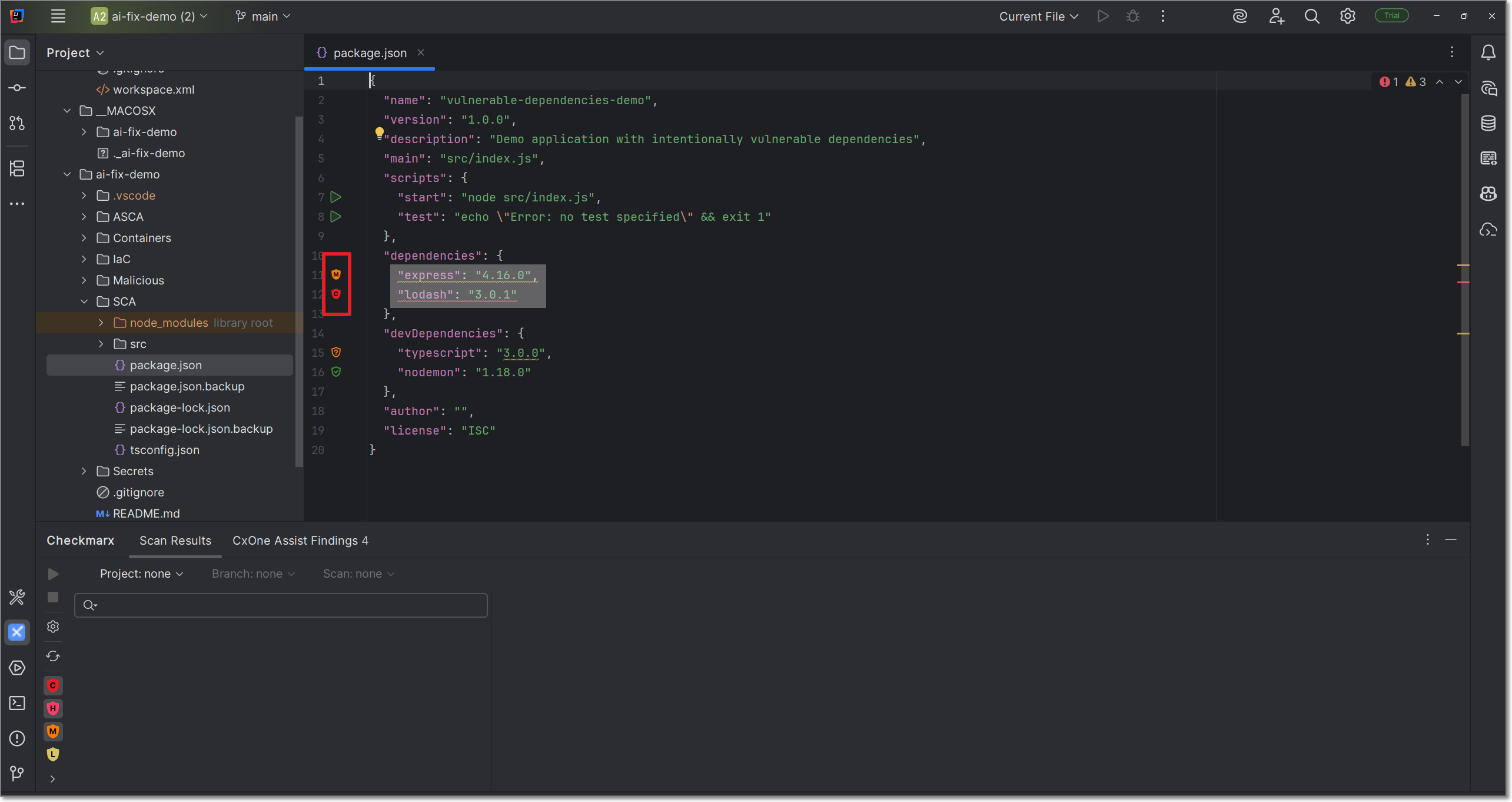The height and width of the screenshot is (802, 1512).
Task: Open the Notifications bell panel
Action: point(1488,52)
